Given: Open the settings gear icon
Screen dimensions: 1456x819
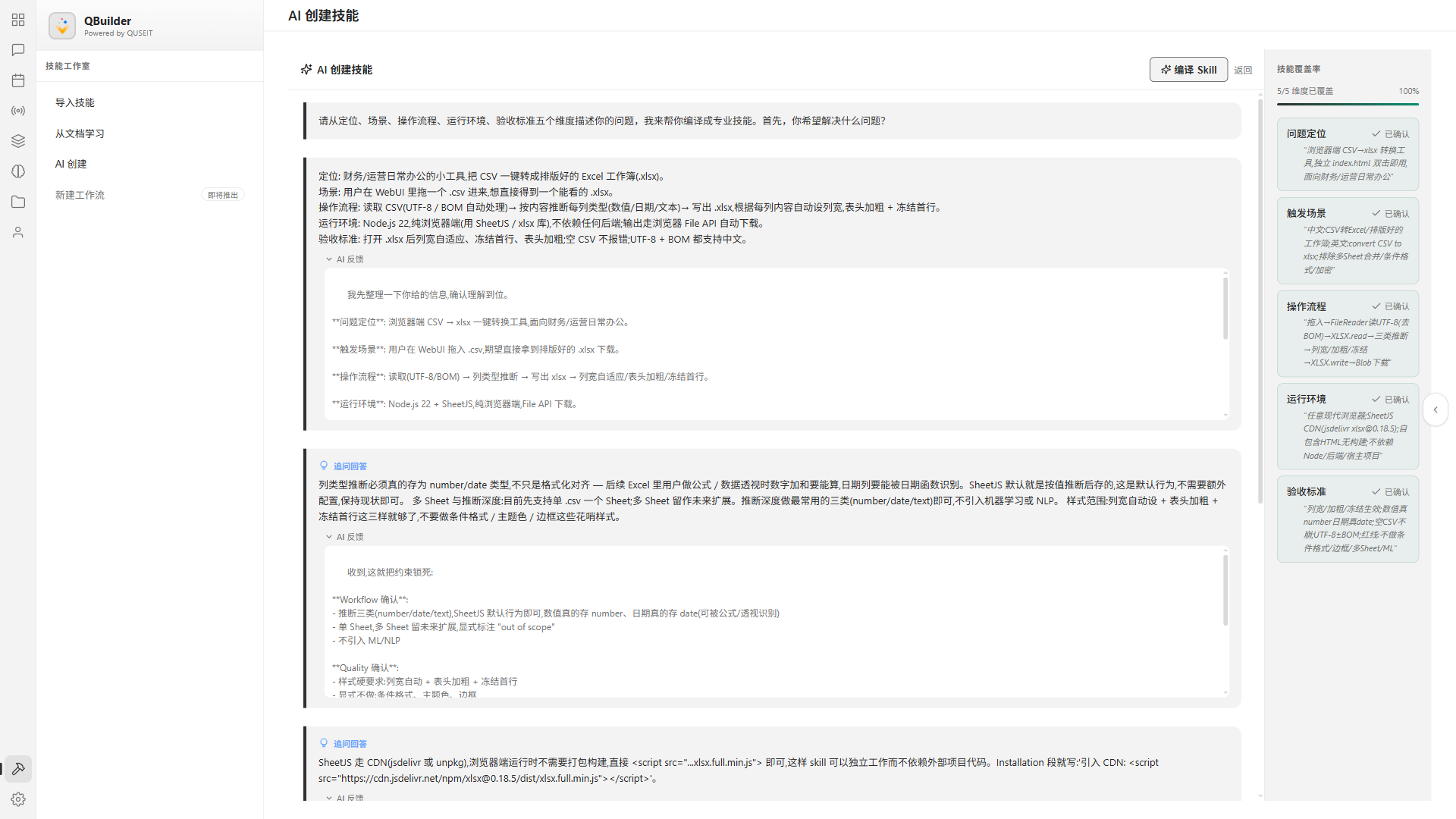Looking at the screenshot, I should (x=18, y=799).
